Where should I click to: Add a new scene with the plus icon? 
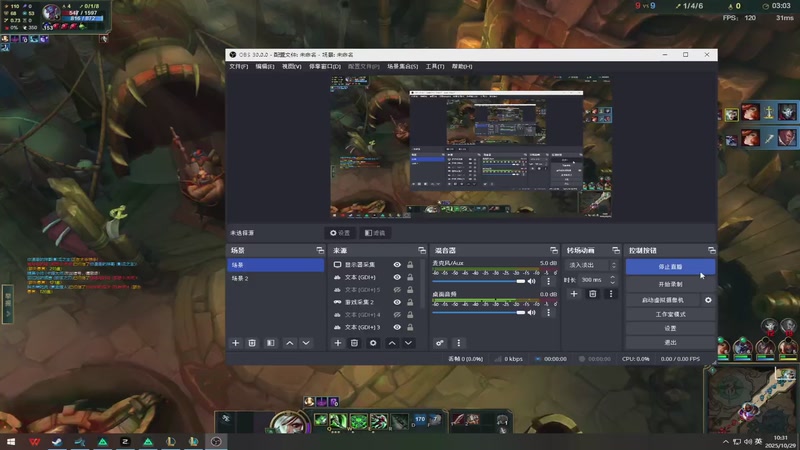click(x=236, y=343)
